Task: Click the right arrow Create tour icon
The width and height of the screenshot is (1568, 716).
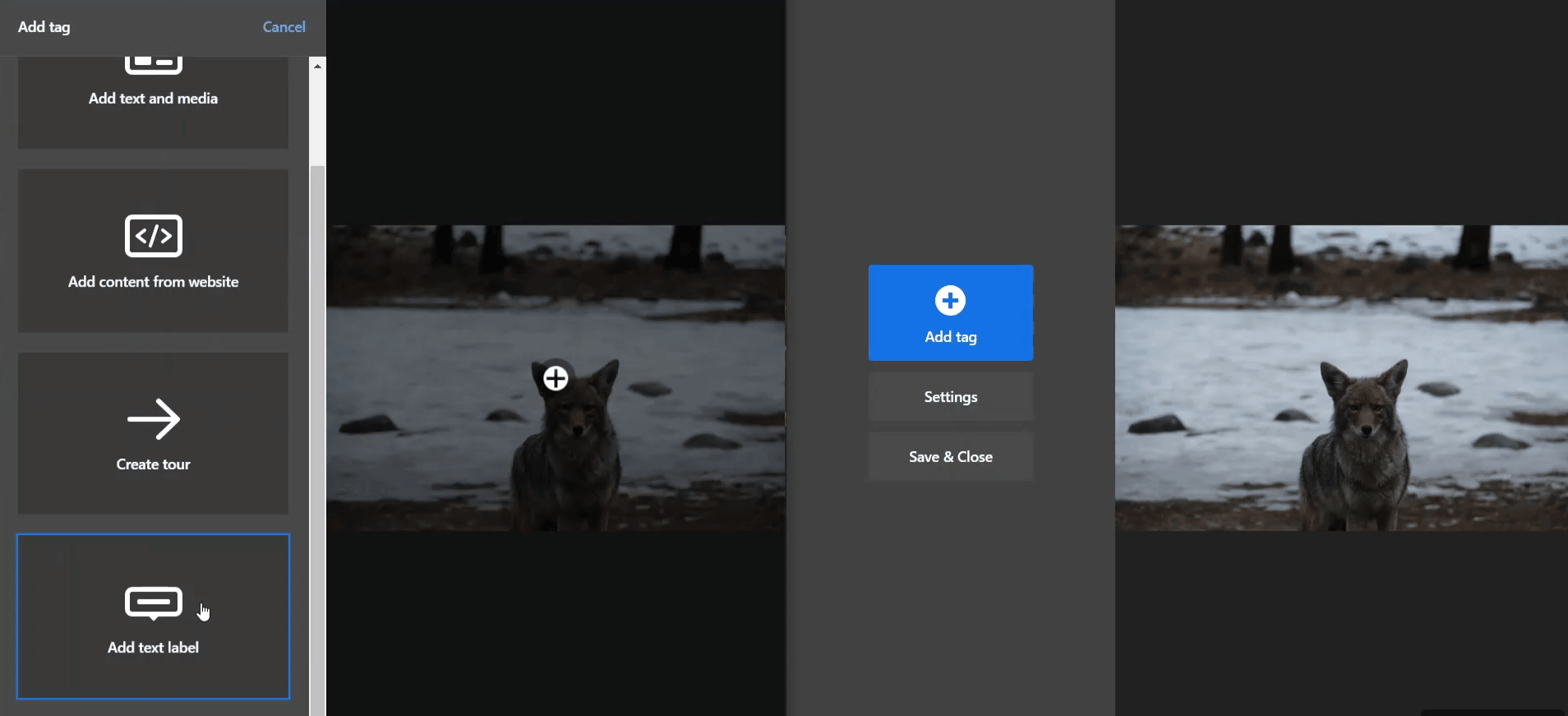Action: [x=154, y=419]
